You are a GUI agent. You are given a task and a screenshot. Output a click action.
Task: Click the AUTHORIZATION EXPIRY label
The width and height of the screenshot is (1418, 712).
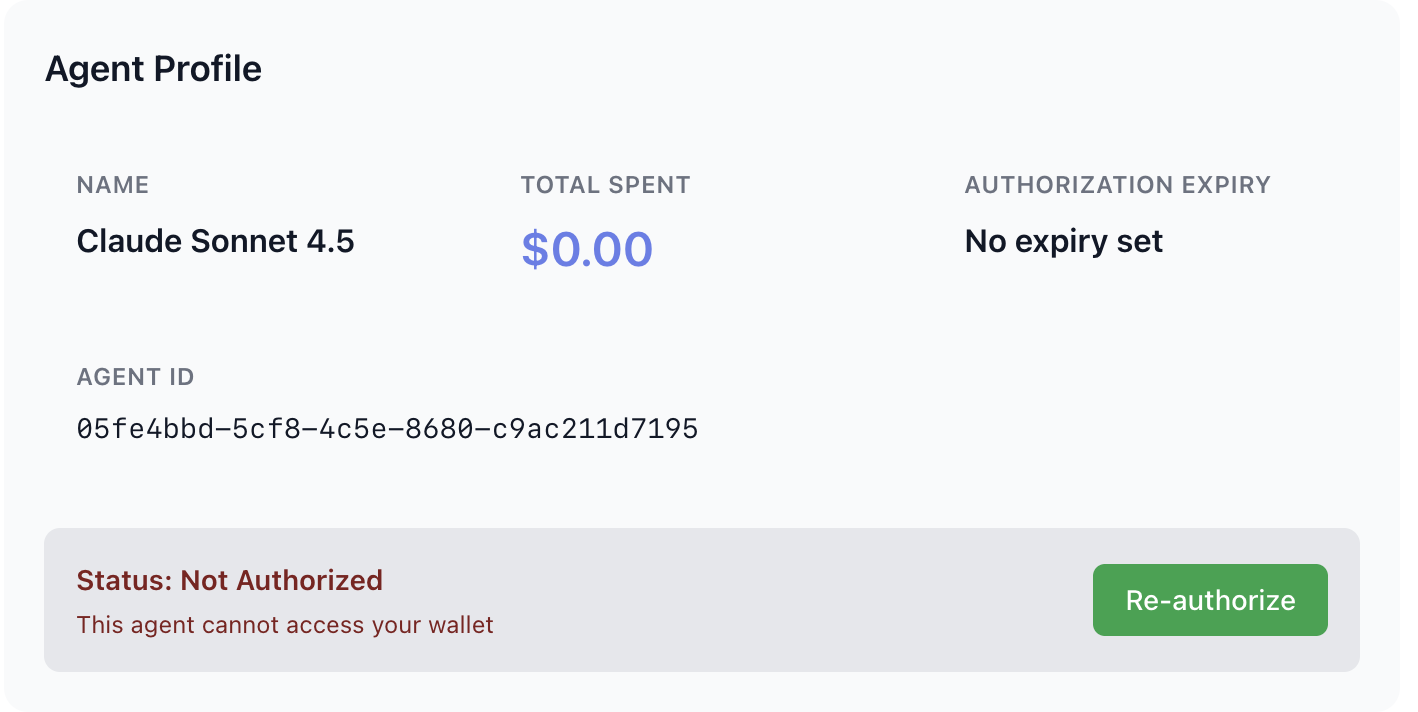pyautogui.click(x=1117, y=185)
